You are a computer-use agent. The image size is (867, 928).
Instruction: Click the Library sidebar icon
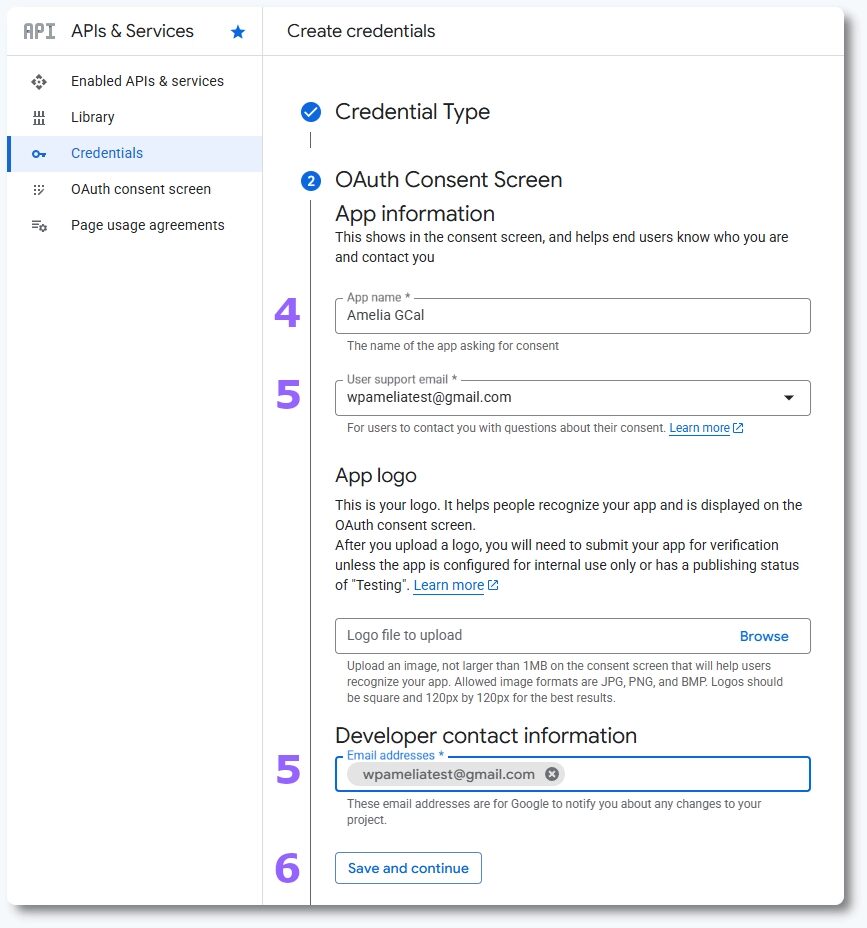[39, 117]
